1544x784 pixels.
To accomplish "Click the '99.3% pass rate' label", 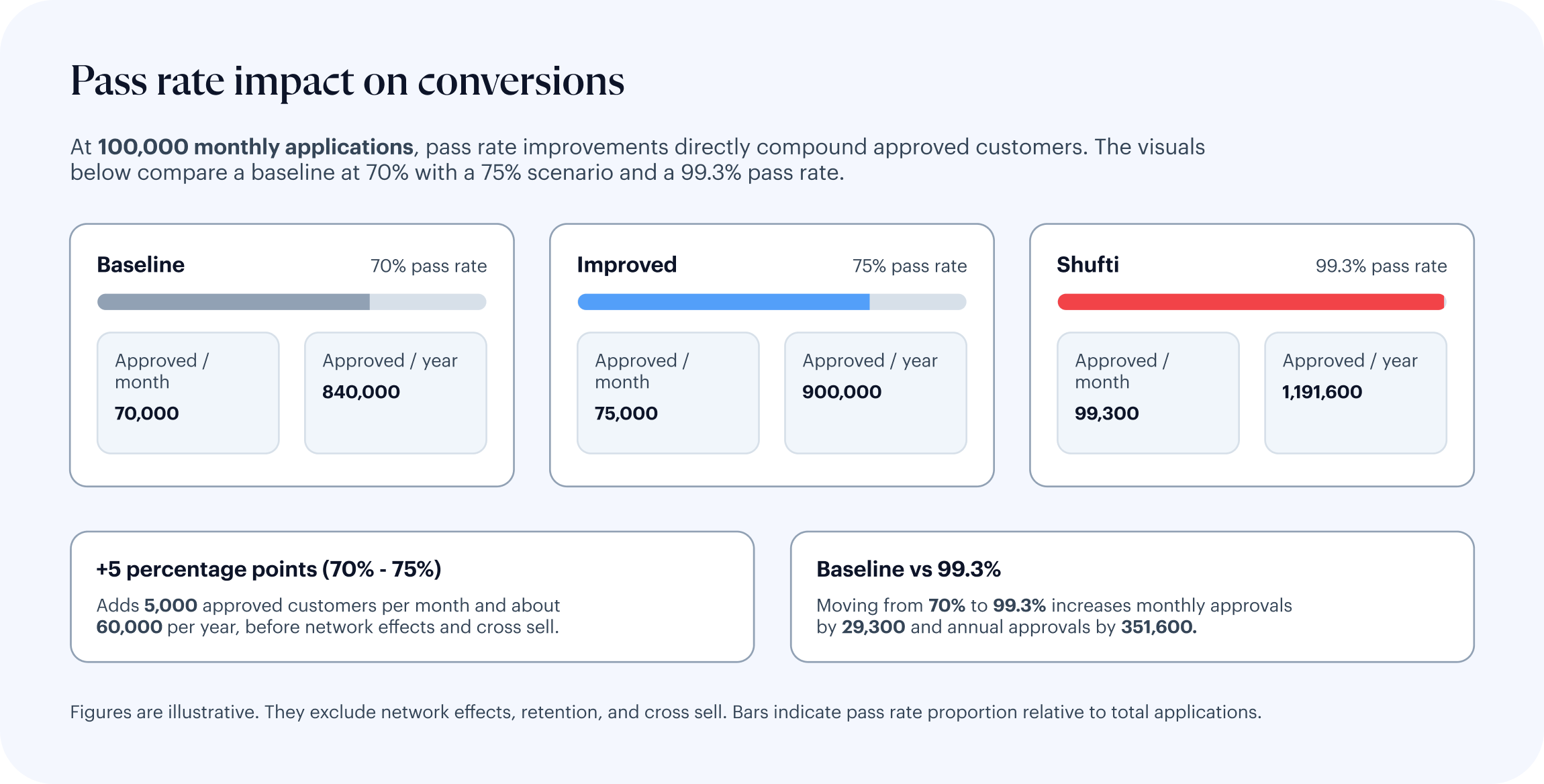I will tap(1381, 266).
